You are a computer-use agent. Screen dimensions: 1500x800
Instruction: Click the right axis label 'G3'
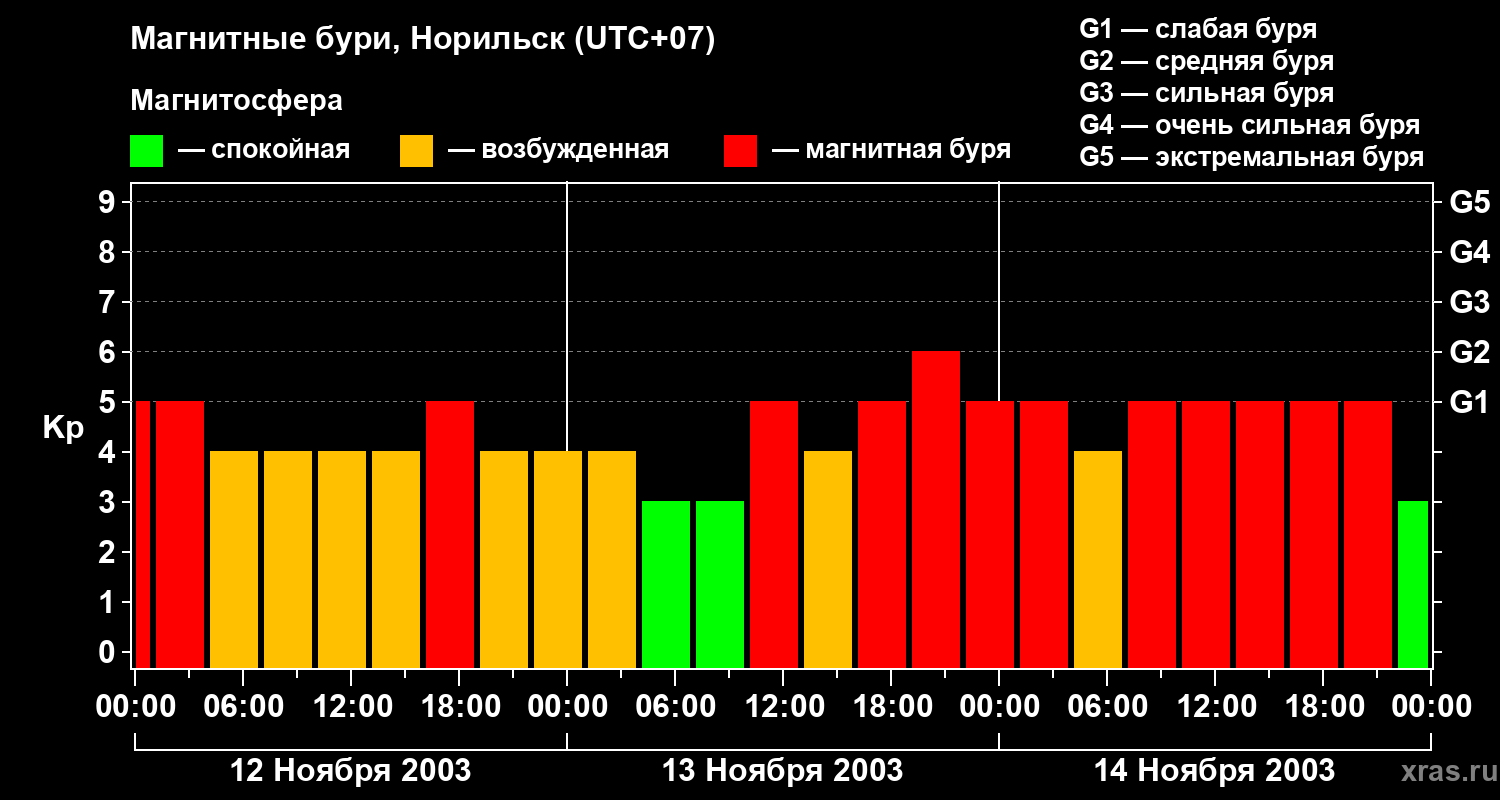tap(1470, 302)
